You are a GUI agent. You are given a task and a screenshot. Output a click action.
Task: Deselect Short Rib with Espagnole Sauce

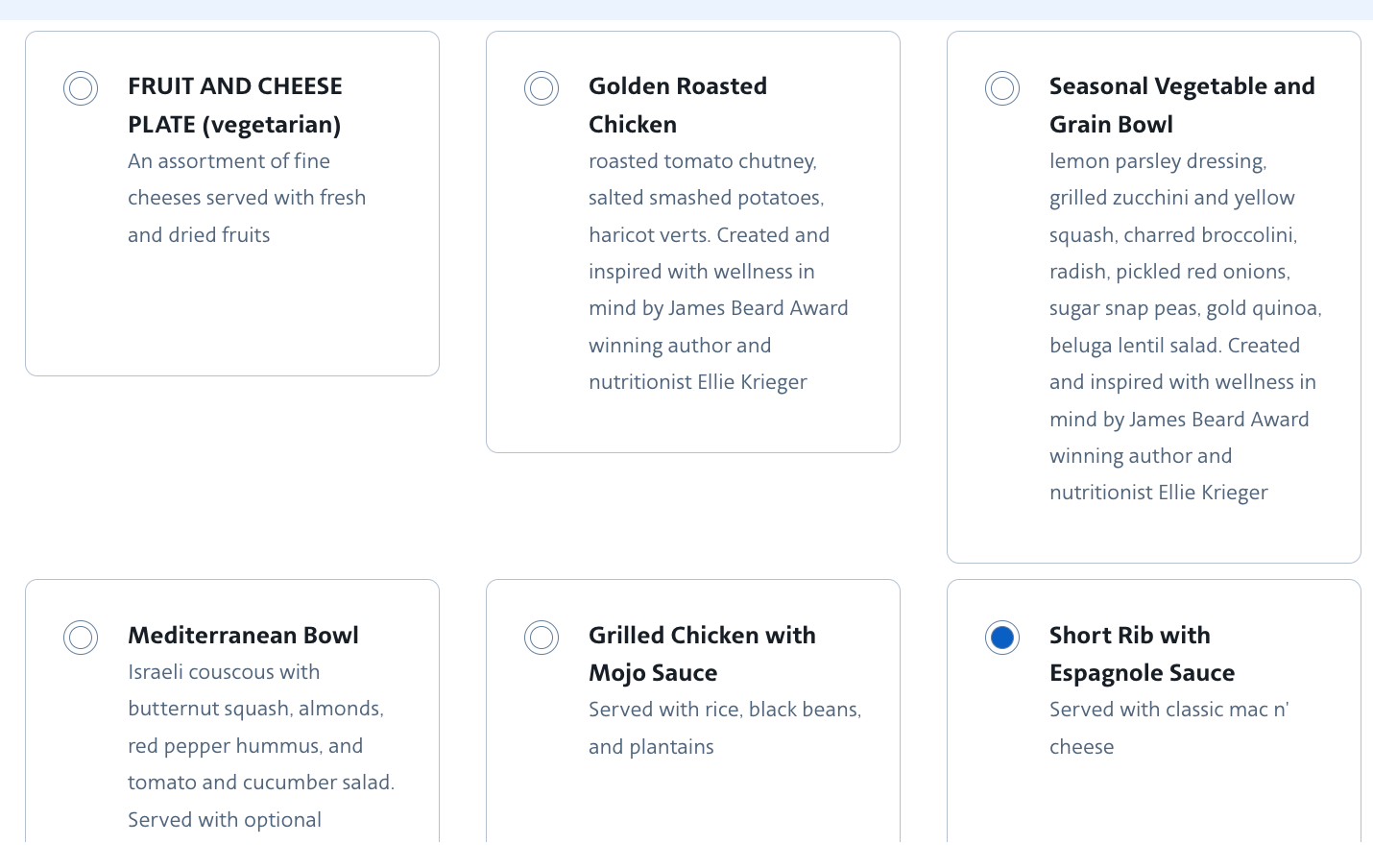click(1002, 638)
